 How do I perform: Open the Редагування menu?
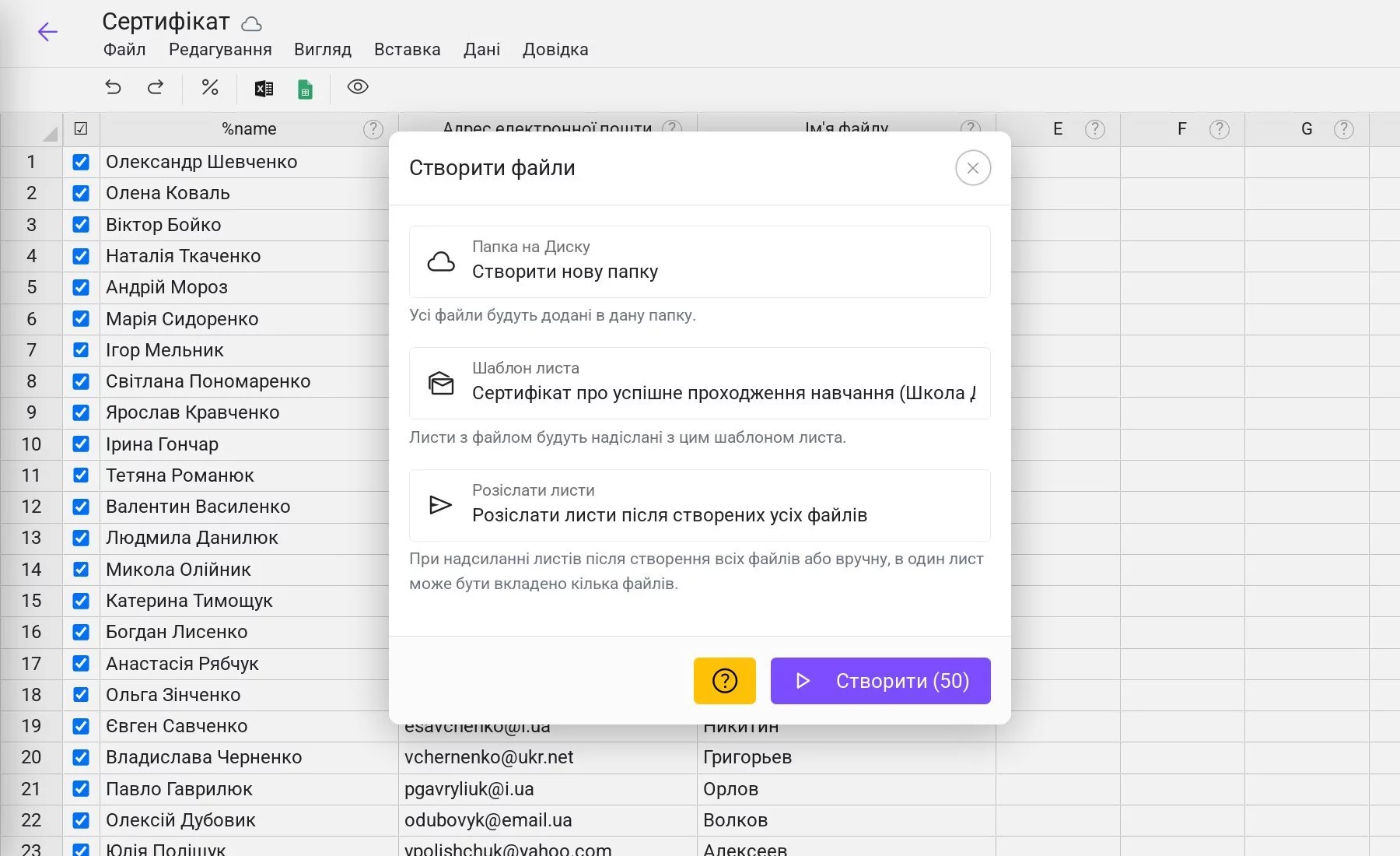click(220, 50)
